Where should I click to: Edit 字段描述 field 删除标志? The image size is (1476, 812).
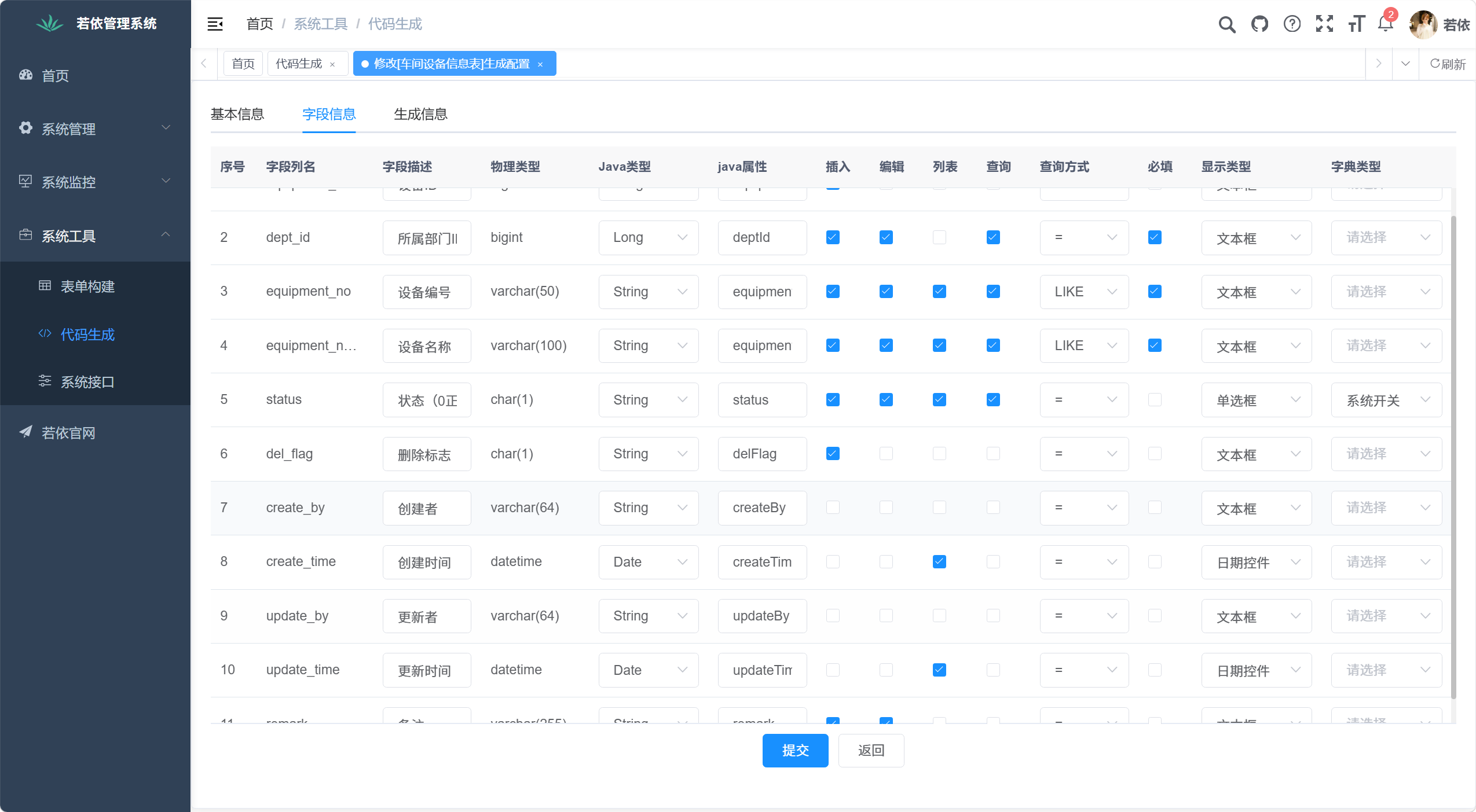tap(427, 453)
